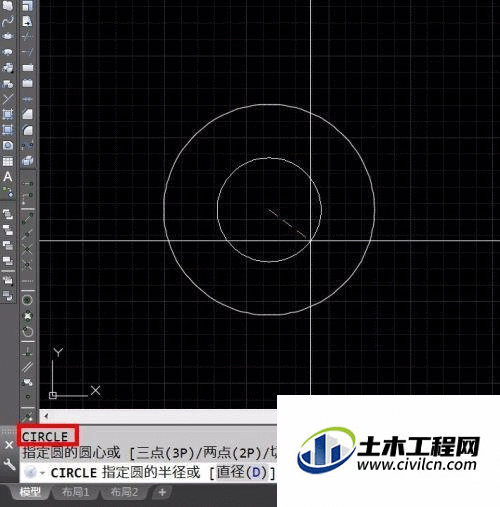Add a new layout with plus tab
Viewport: 500px width, 507px height.
162,492
